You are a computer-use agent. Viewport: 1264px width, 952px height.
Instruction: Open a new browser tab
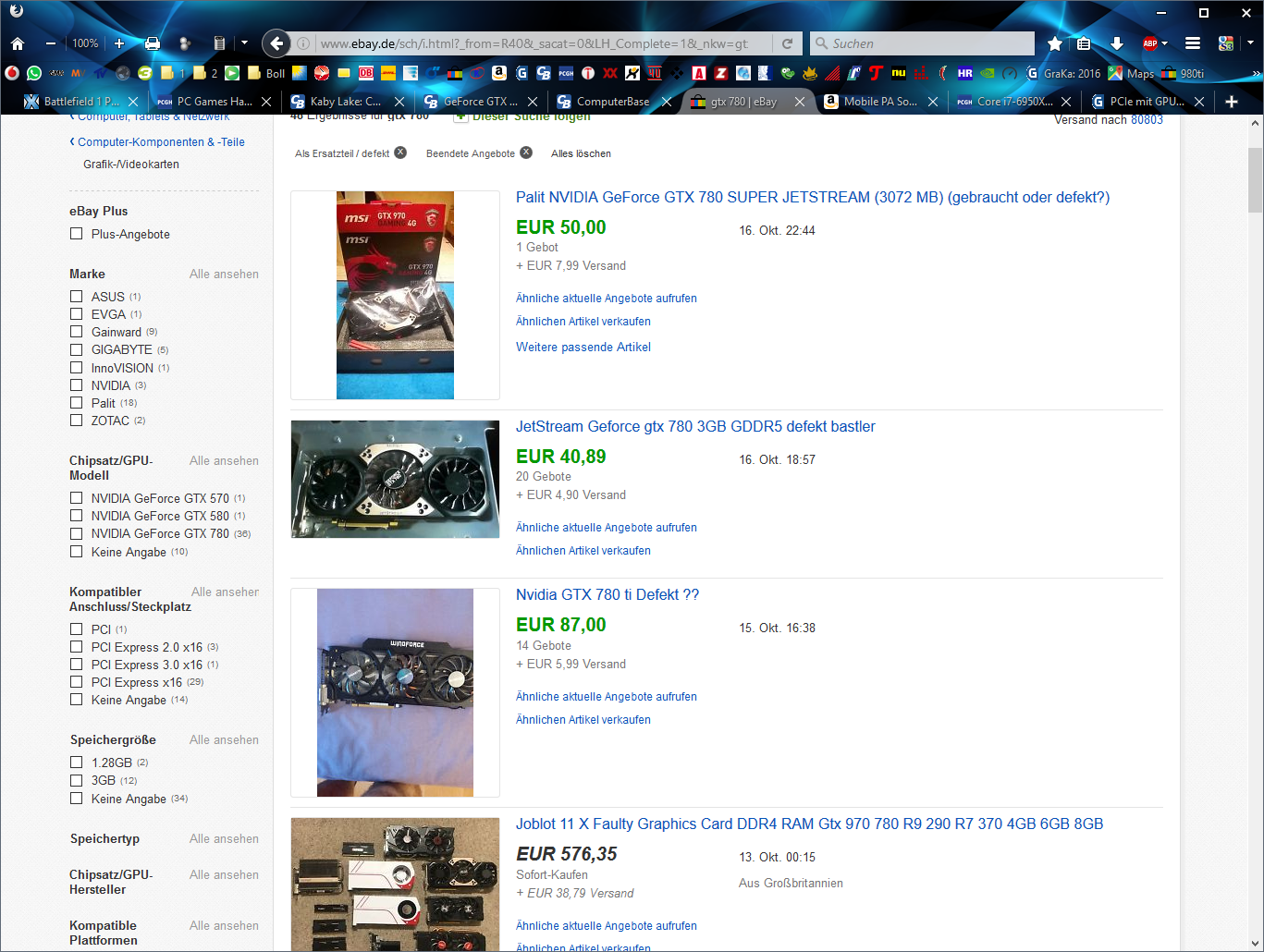[1232, 102]
